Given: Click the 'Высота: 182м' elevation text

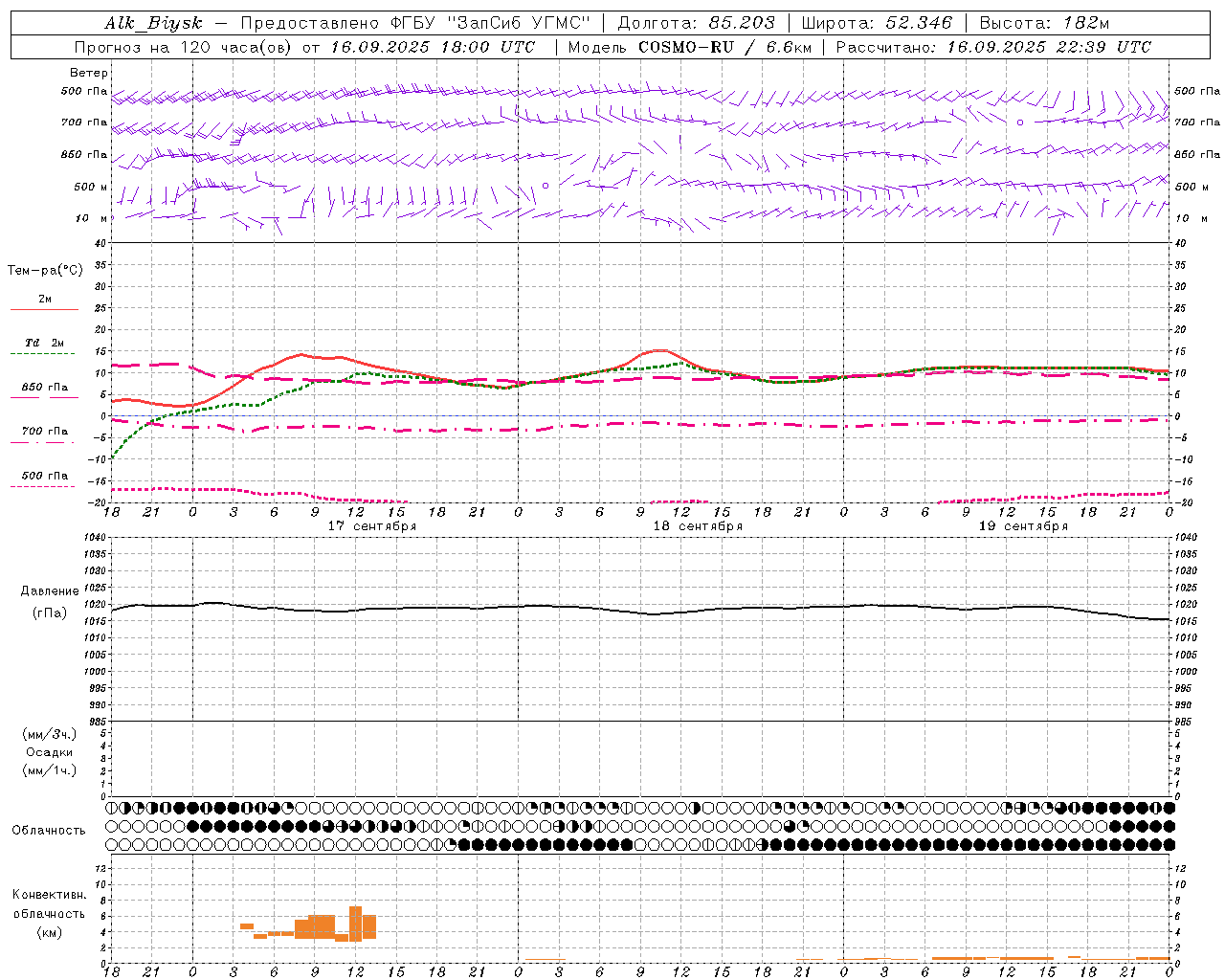Looking at the screenshot, I should pyautogui.click(x=1044, y=23).
